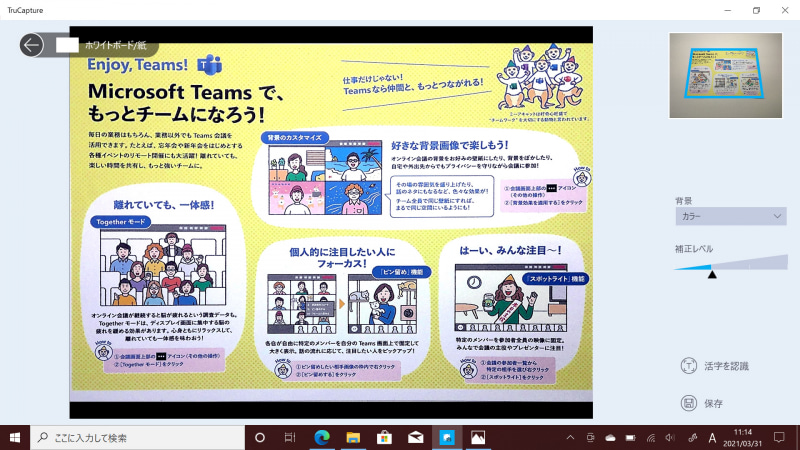Open the OneDrive cloud tray icon

[x=610, y=438]
